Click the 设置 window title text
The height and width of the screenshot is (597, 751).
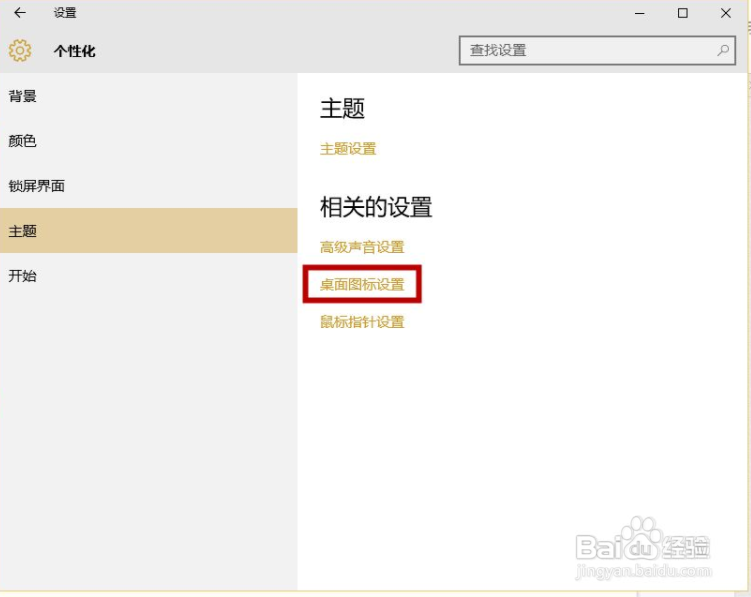click(65, 13)
